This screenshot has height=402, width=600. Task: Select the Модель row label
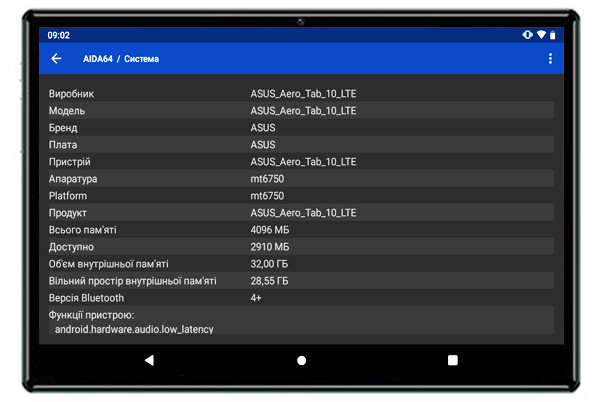(x=67, y=111)
